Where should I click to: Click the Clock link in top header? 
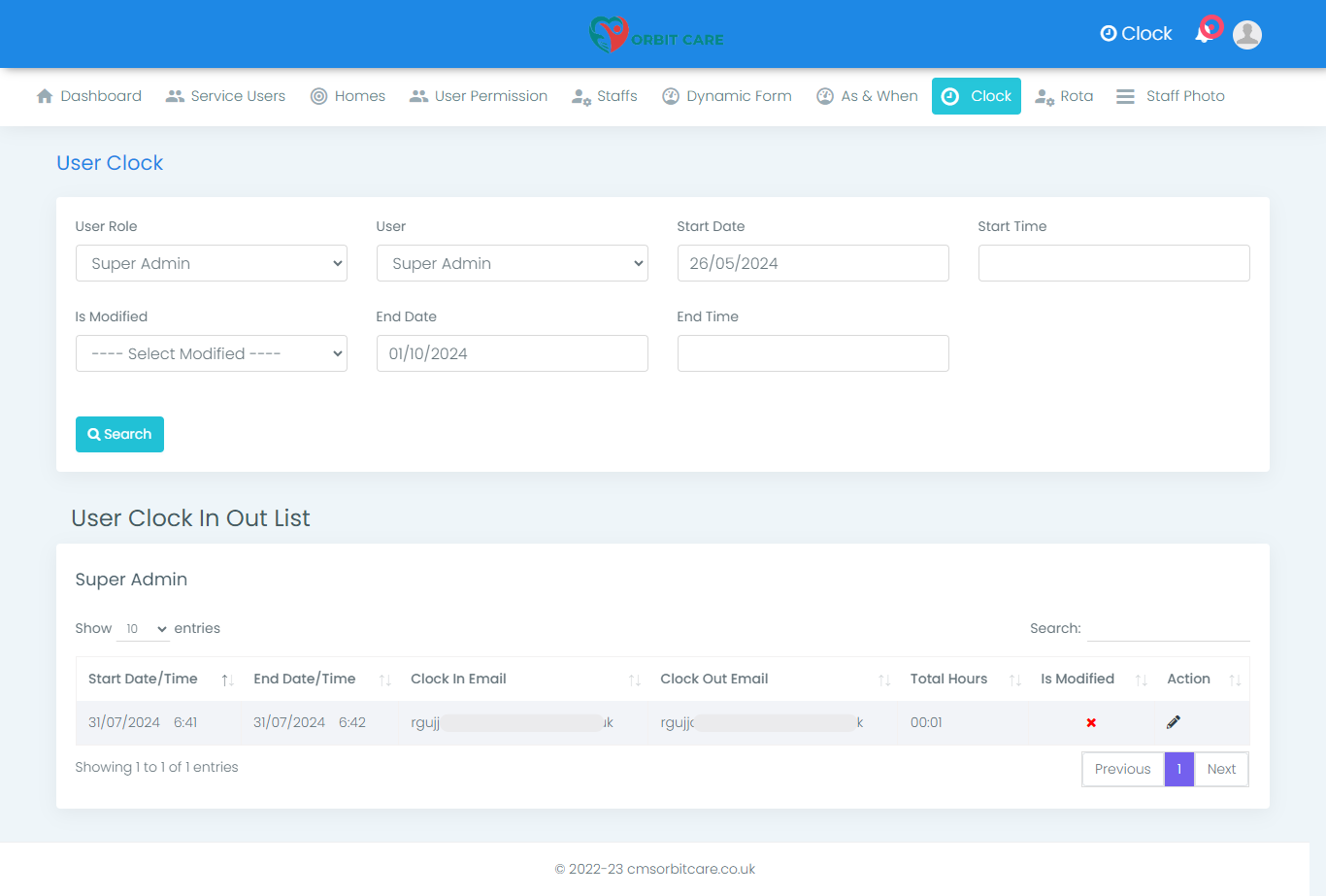[x=1136, y=34]
